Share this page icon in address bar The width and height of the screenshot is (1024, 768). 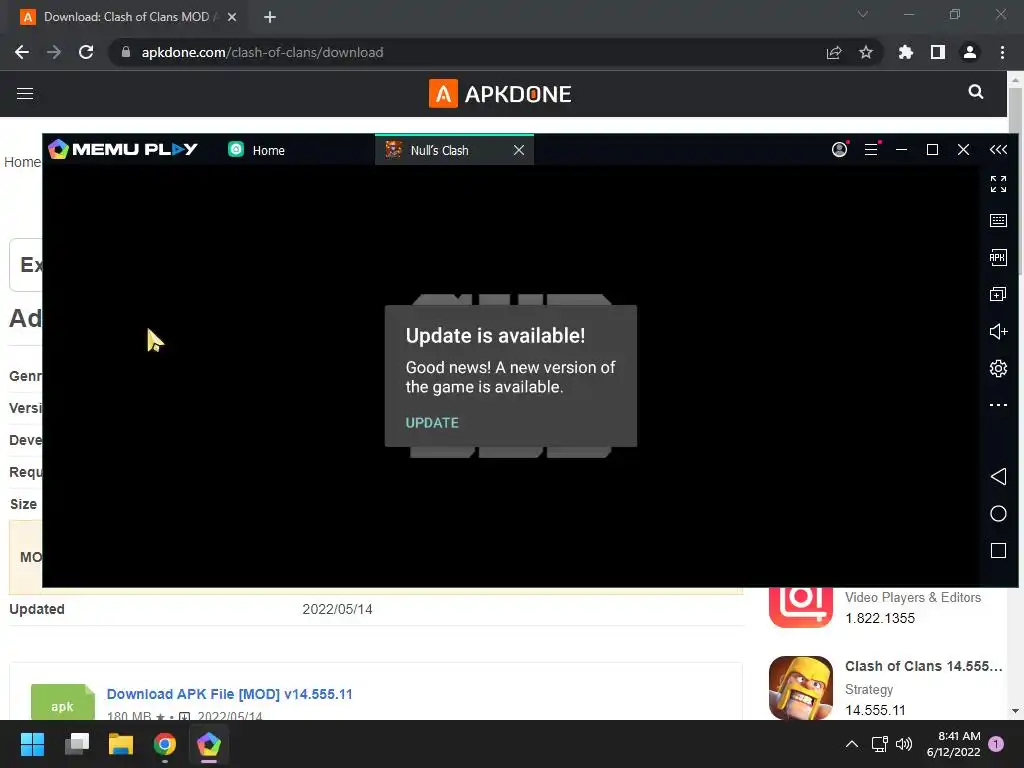click(x=834, y=52)
